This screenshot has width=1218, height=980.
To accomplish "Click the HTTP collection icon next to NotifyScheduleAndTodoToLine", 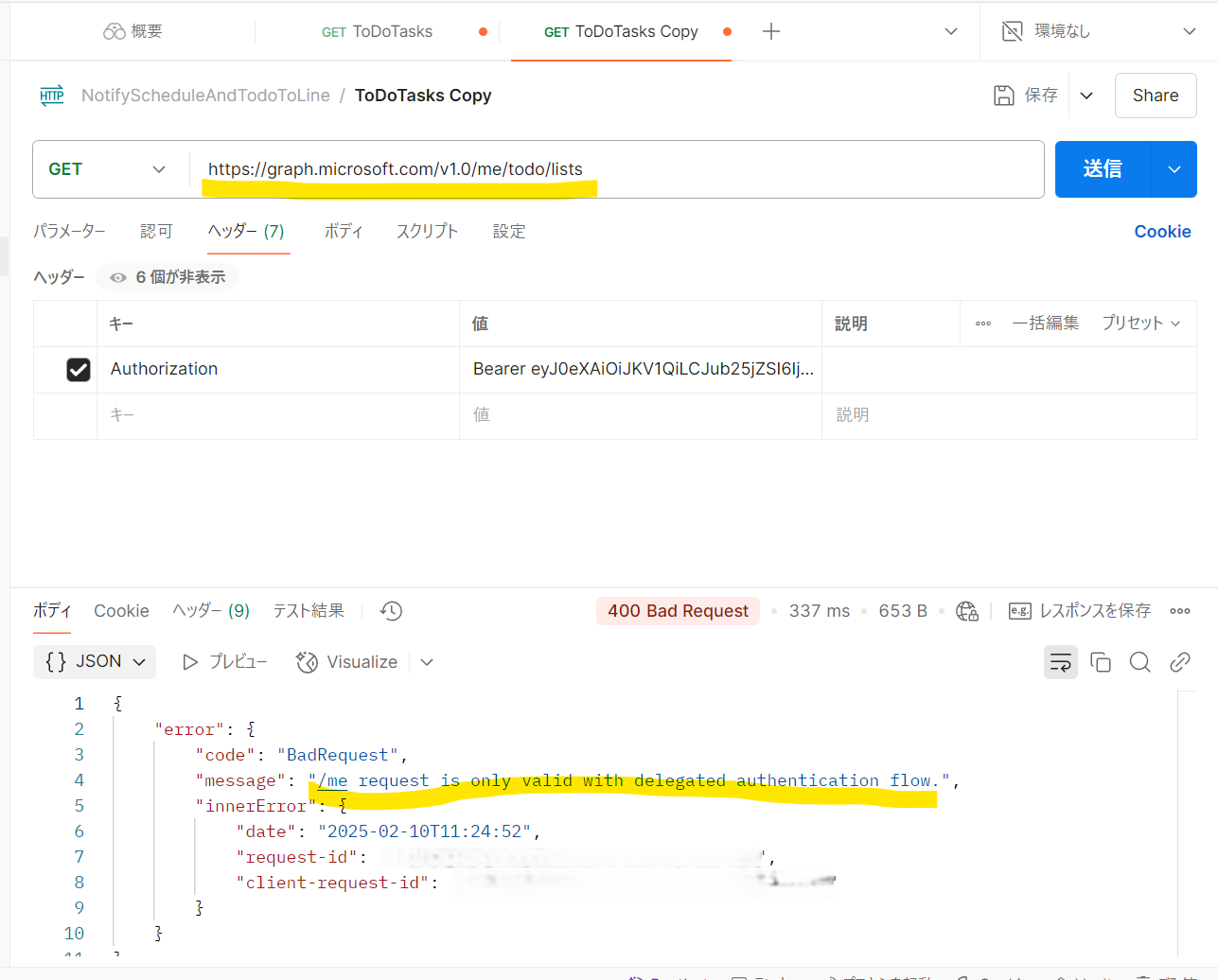I will click(52, 95).
